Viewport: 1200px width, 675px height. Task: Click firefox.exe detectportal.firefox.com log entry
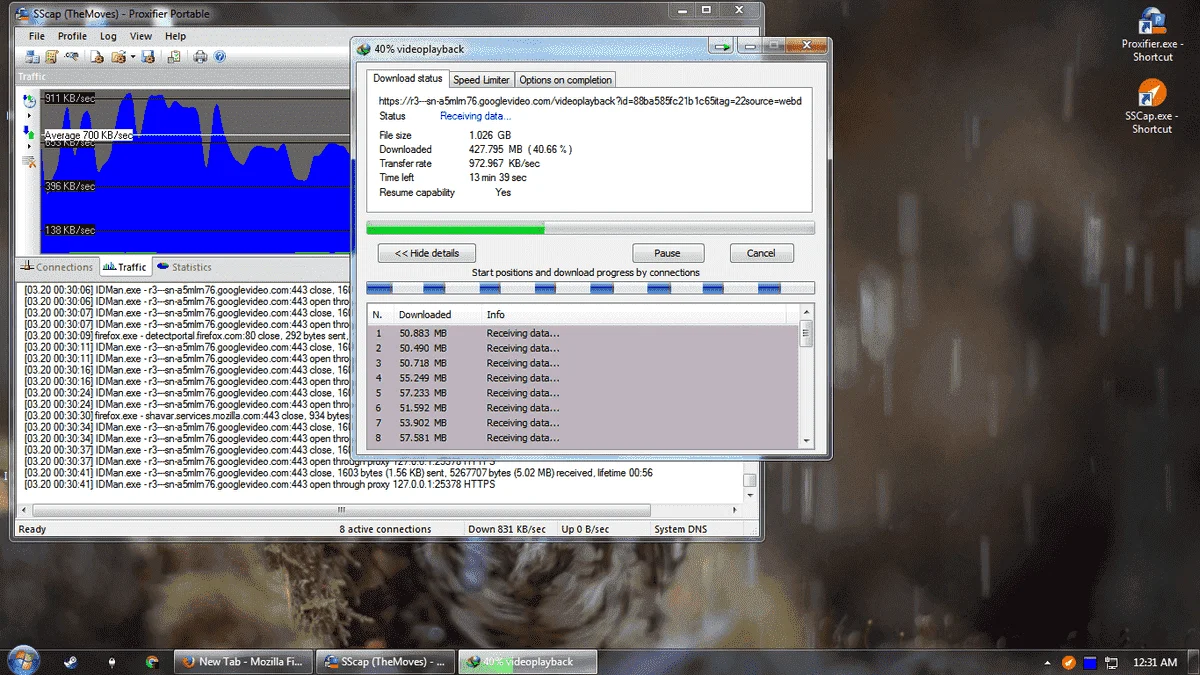click(188, 336)
